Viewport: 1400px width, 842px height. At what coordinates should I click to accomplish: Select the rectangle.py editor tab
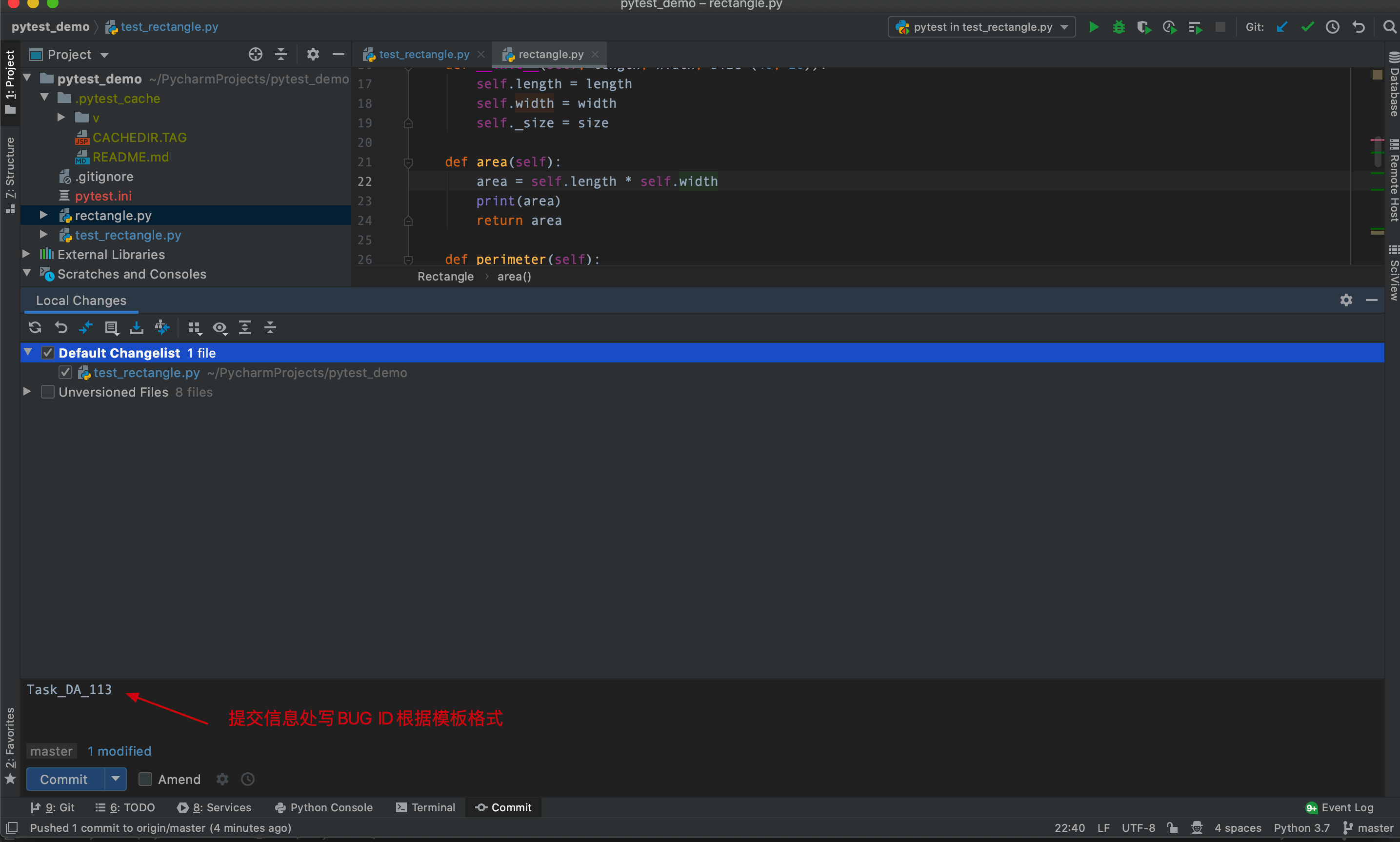click(550, 54)
